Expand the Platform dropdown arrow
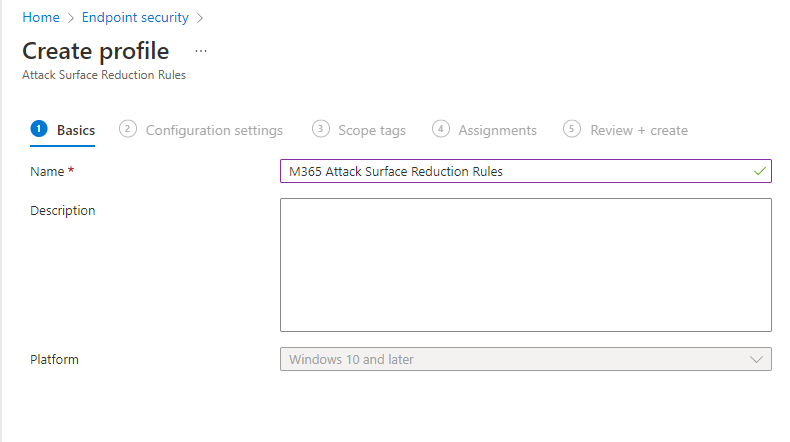The width and height of the screenshot is (790, 442). [756, 359]
